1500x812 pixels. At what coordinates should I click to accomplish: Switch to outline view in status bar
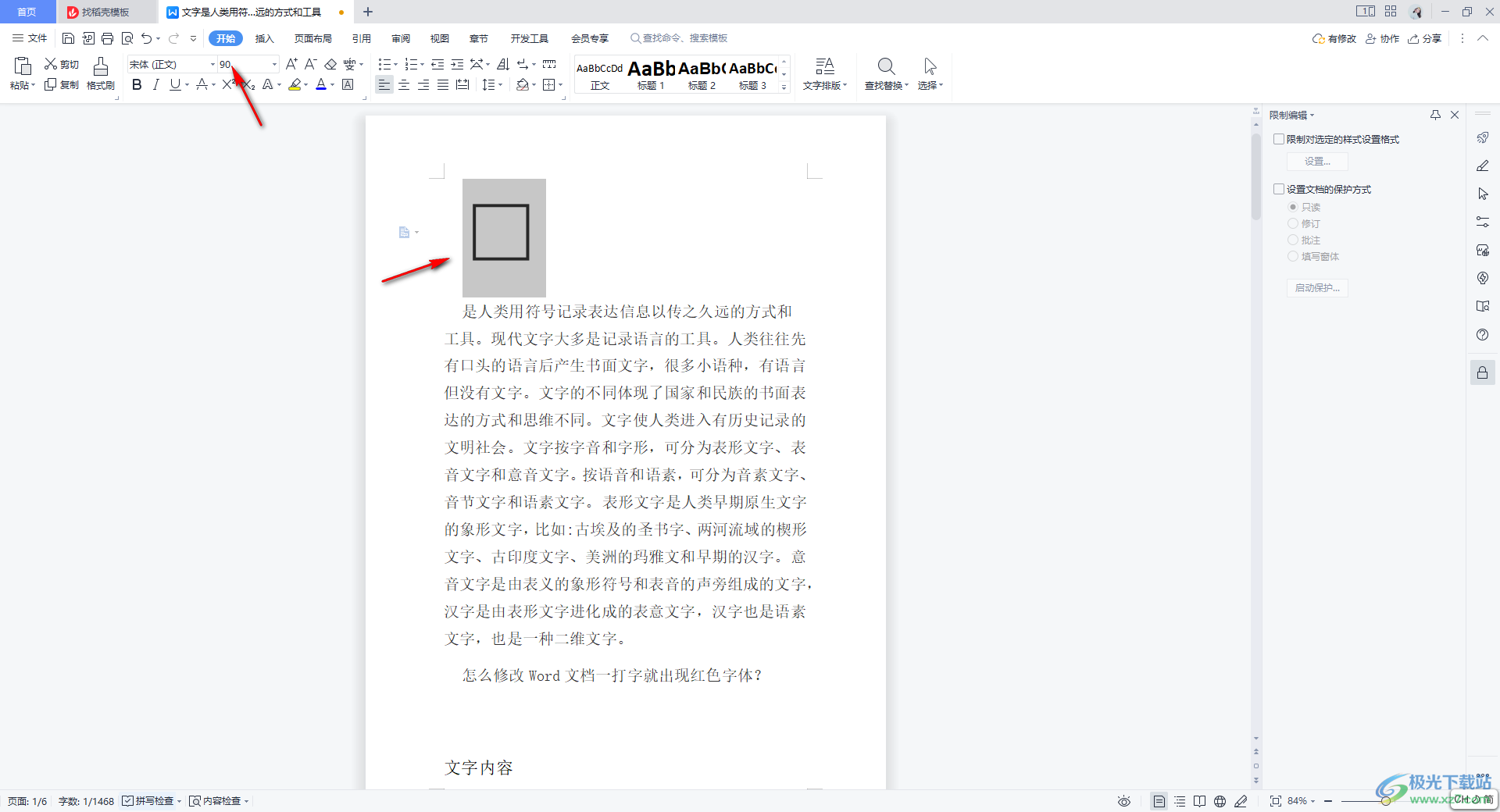[x=1180, y=801]
